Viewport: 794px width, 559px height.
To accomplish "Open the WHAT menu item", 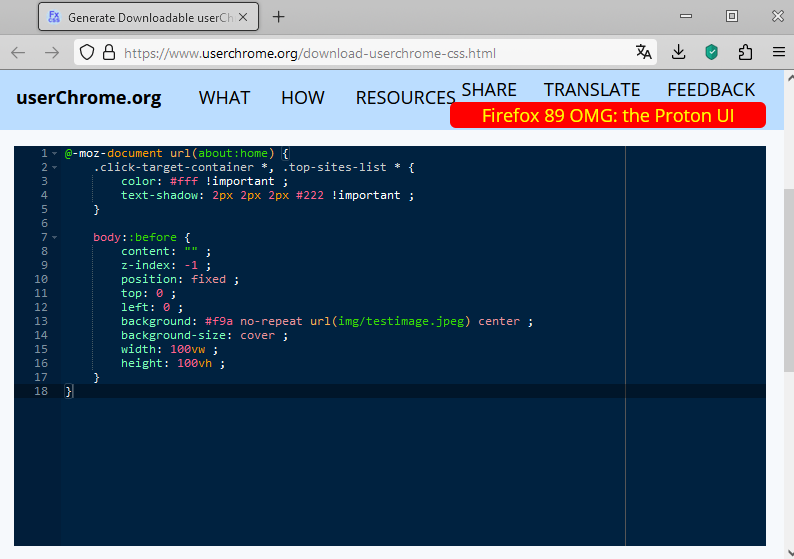I will [x=224, y=98].
